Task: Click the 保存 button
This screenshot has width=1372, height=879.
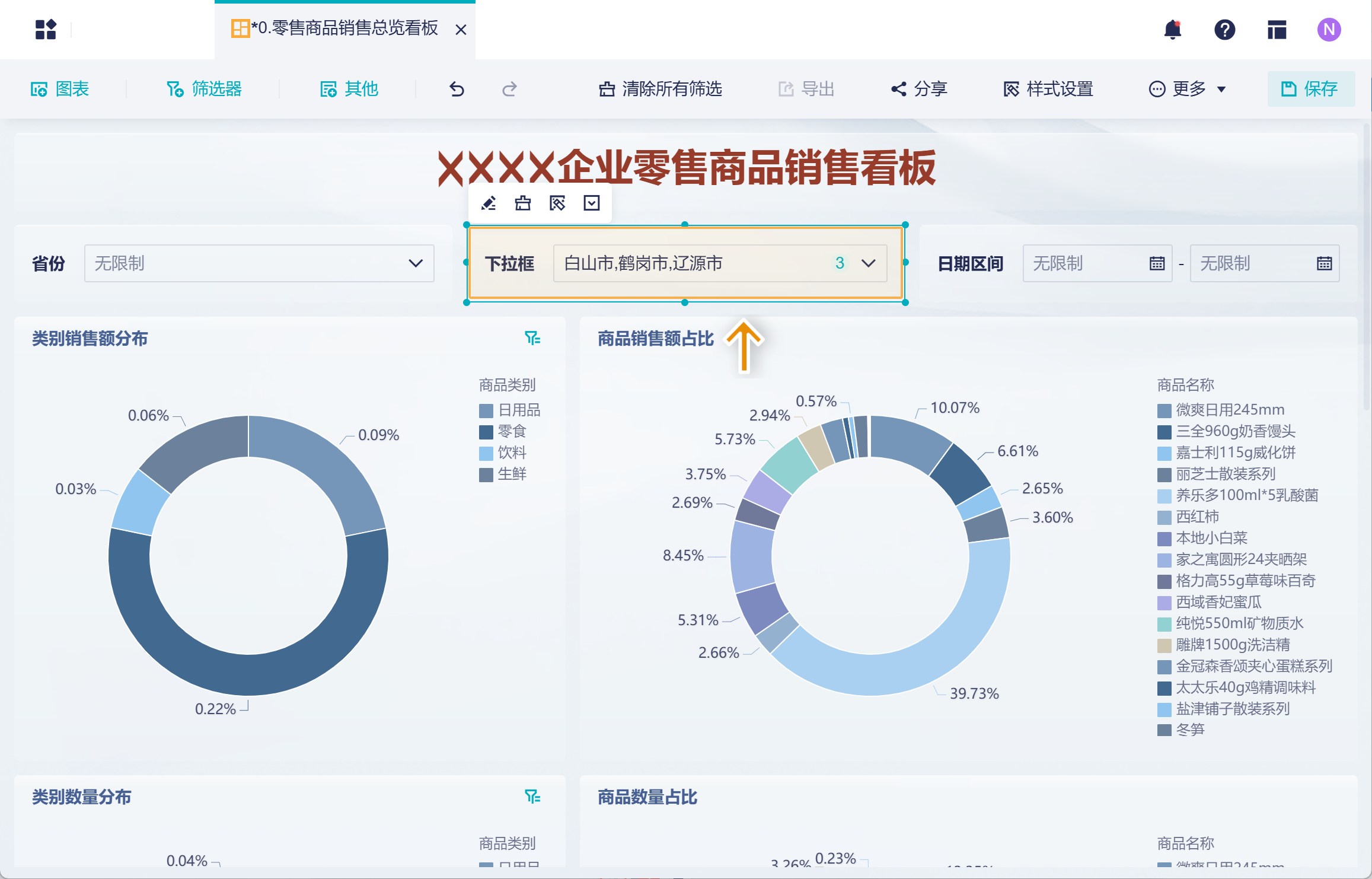Action: point(1310,89)
